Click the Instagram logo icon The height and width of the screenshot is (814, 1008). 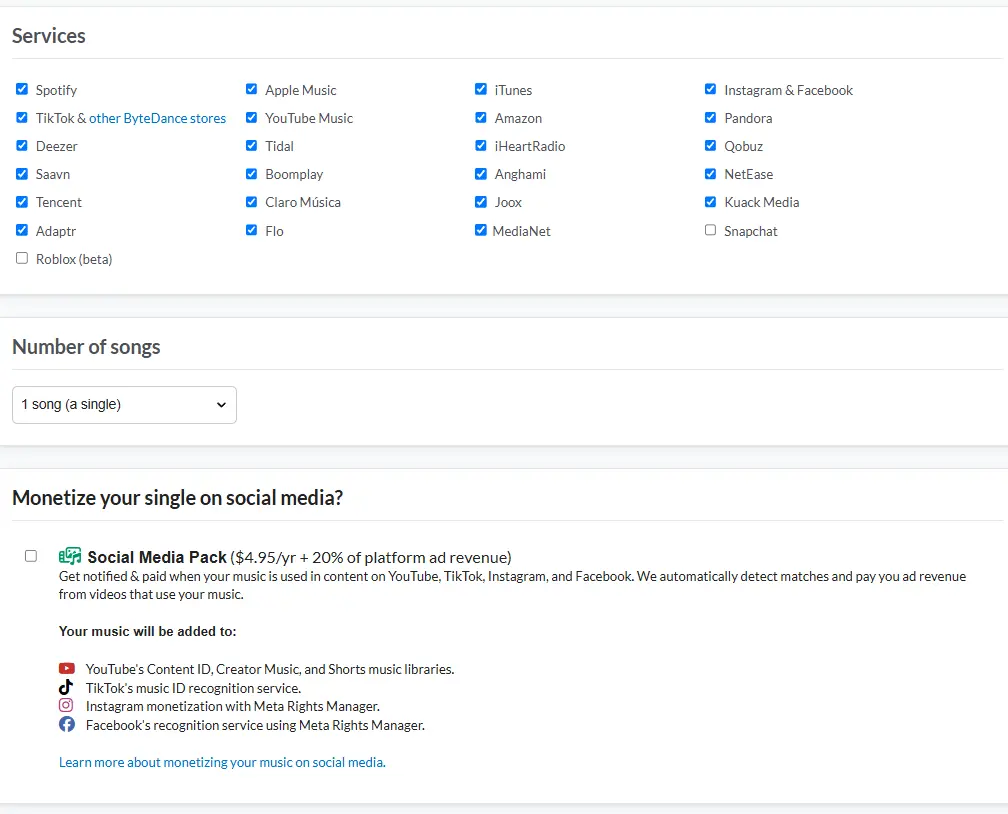[66, 705]
